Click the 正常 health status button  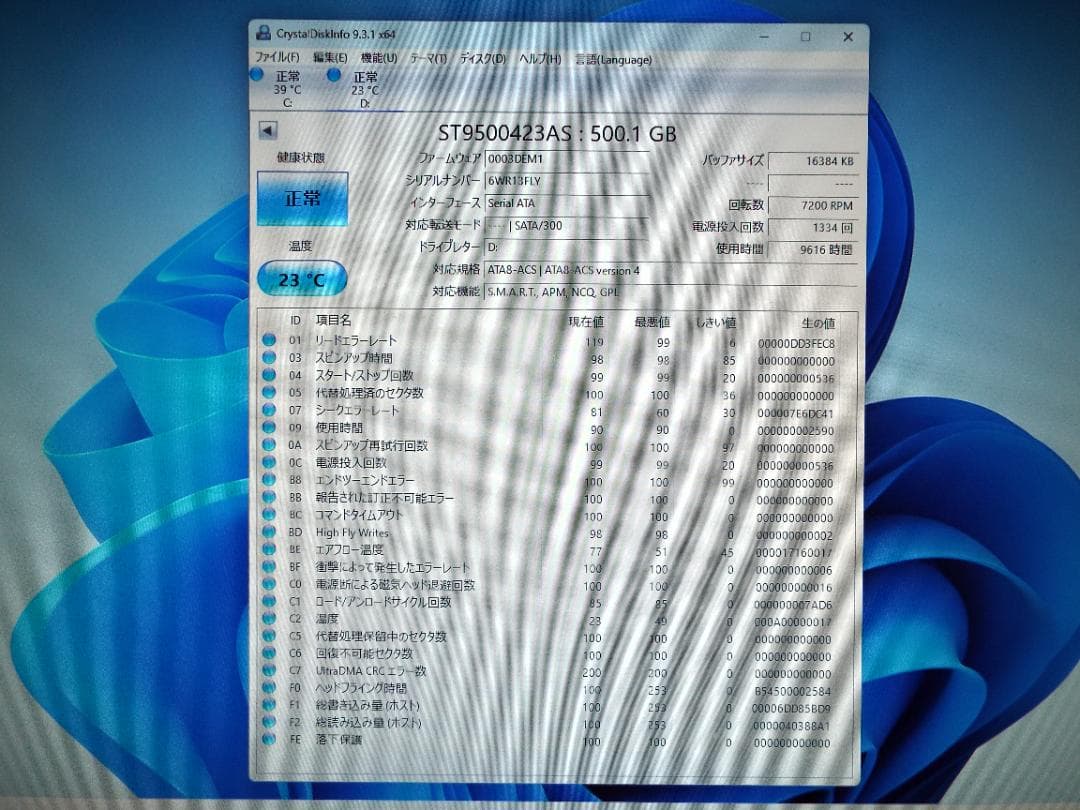[300, 199]
